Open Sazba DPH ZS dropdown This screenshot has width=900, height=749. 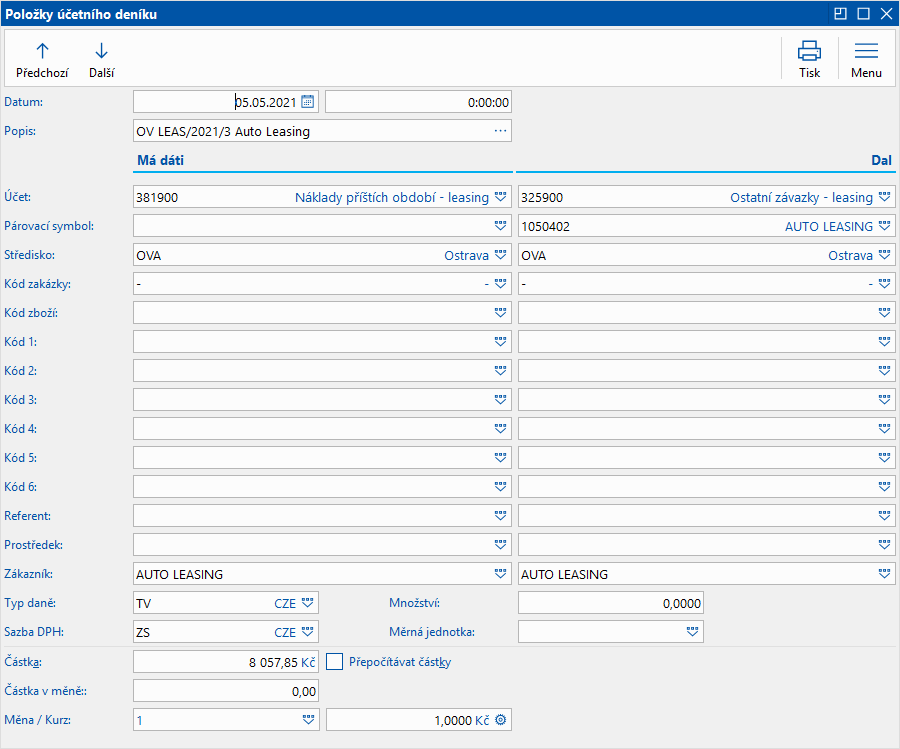pos(308,632)
